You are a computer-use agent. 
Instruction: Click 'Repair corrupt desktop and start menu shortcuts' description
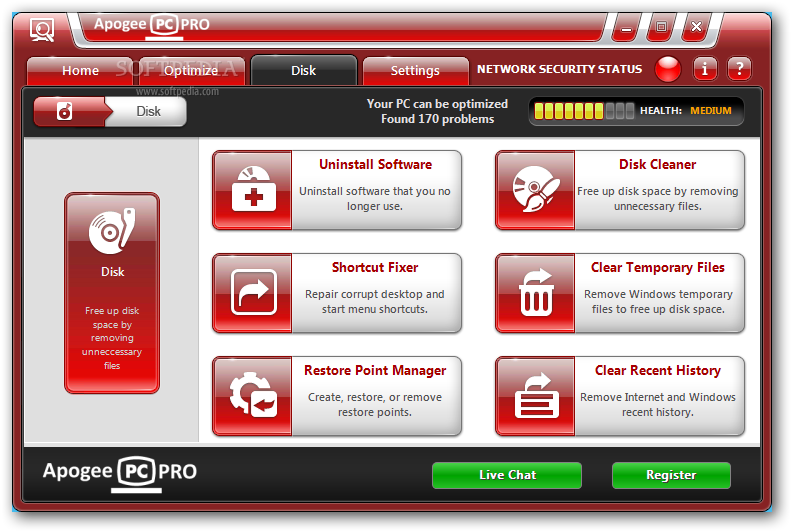click(x=375, y=302)
